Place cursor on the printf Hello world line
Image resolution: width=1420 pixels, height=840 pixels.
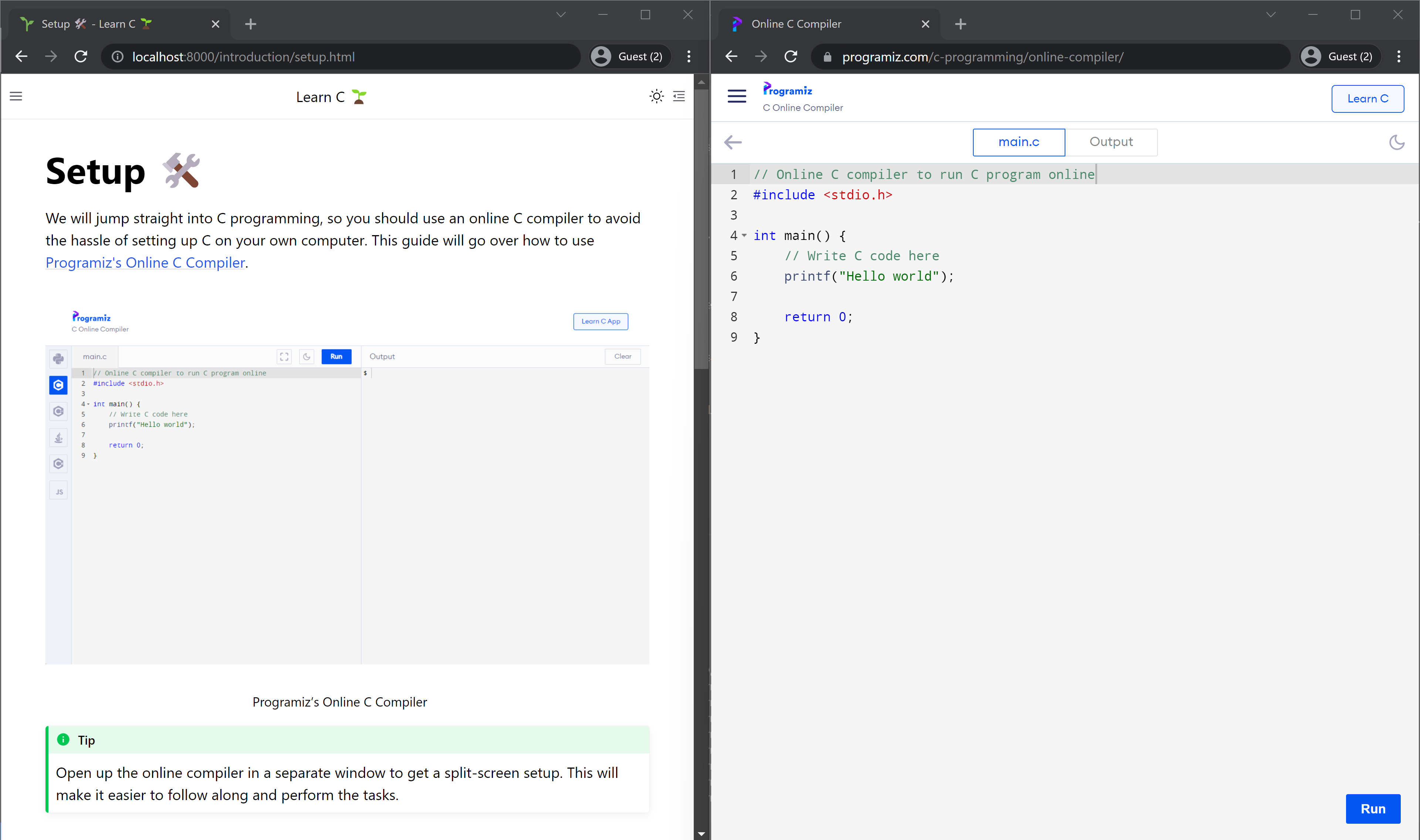pyautogui.click(x=869, y=276)
